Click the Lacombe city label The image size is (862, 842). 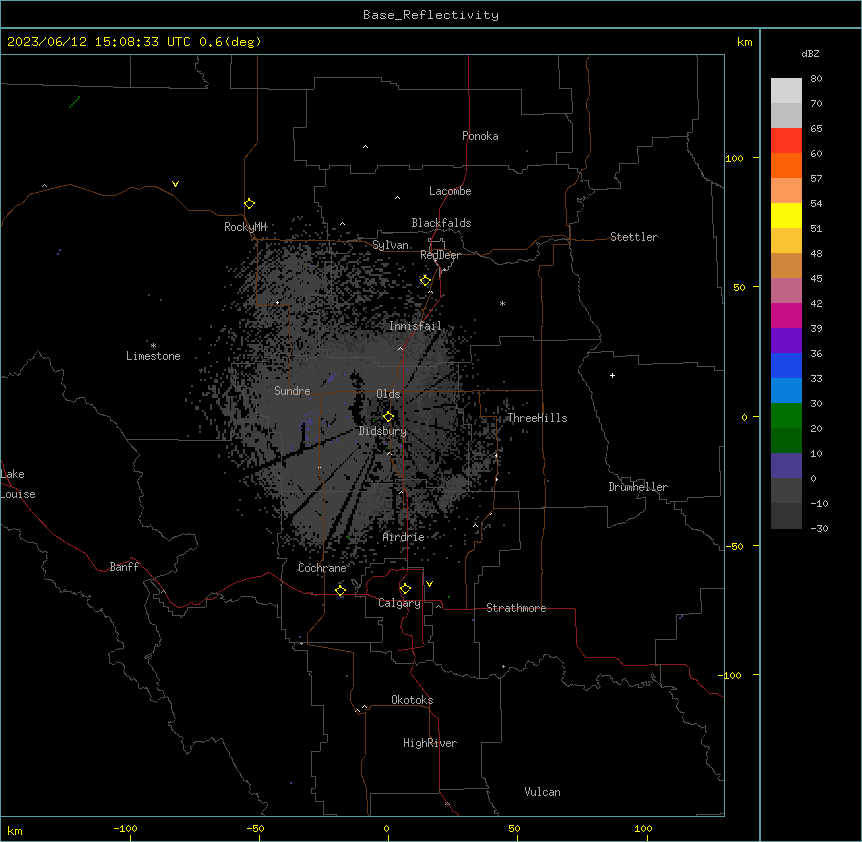(x=450, y=191)
